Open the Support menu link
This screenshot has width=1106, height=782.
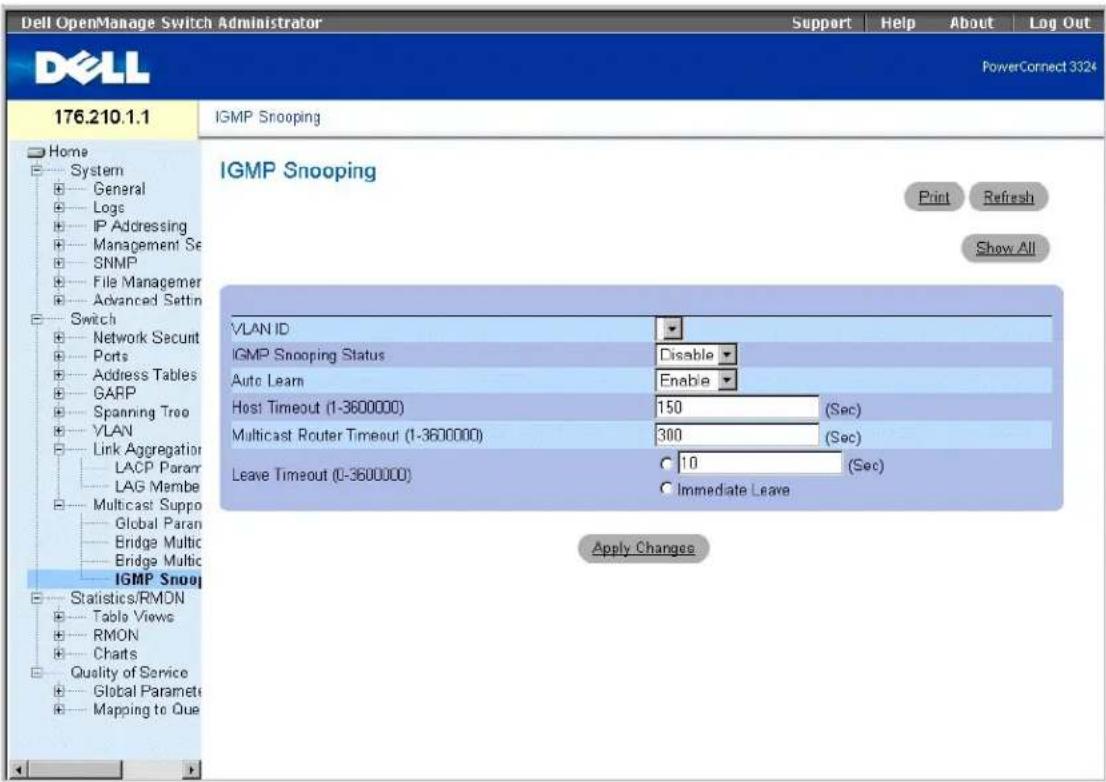(x=821, y=23)
